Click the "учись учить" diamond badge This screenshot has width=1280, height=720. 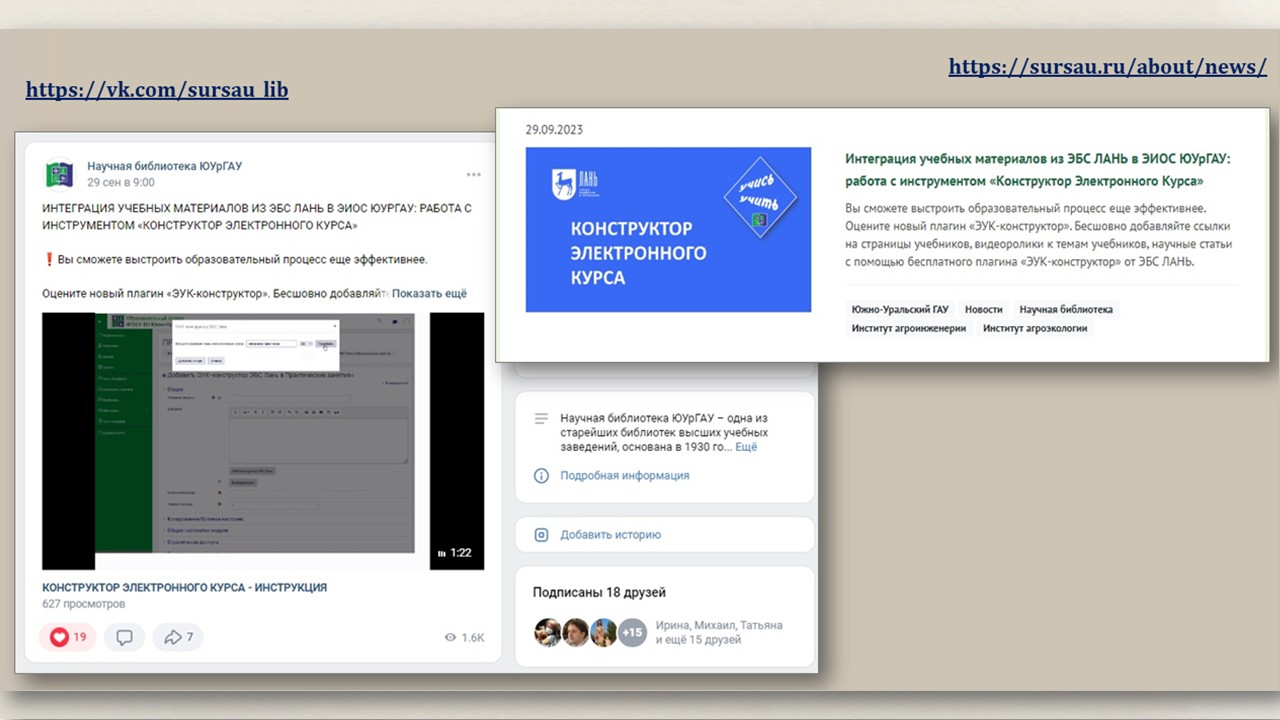(x=761, y=198)
